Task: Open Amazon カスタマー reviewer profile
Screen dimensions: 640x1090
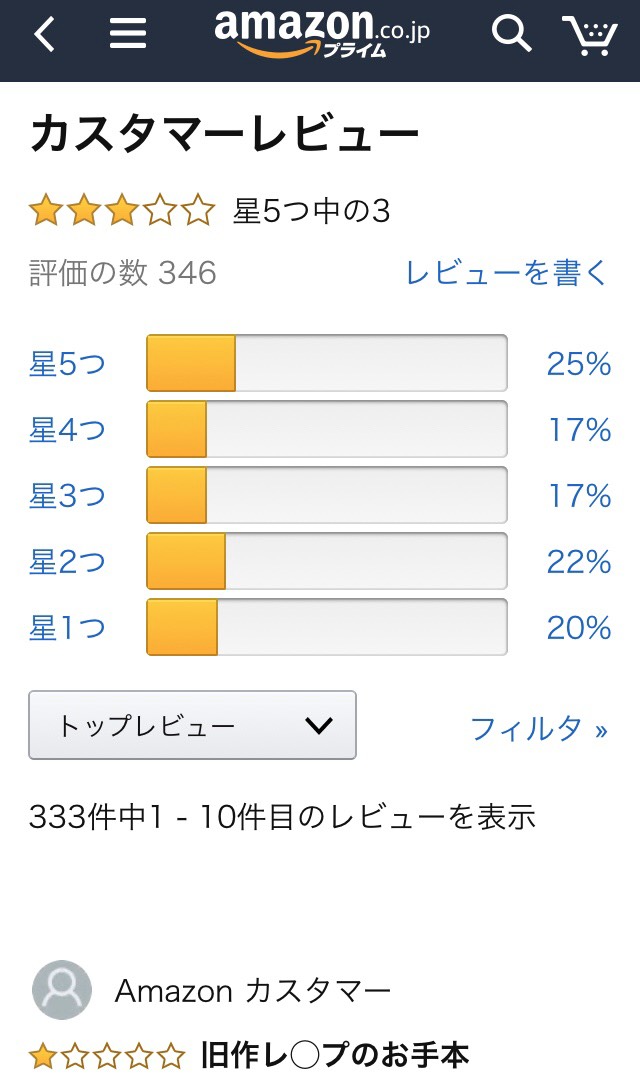Action: tap(252, 990)
